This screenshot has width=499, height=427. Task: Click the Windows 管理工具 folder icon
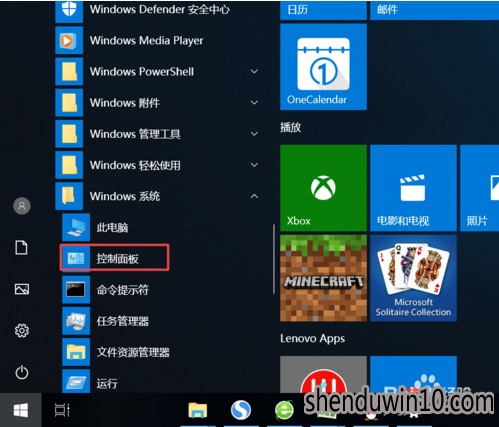pyautogui.click(x=69, y=134)
